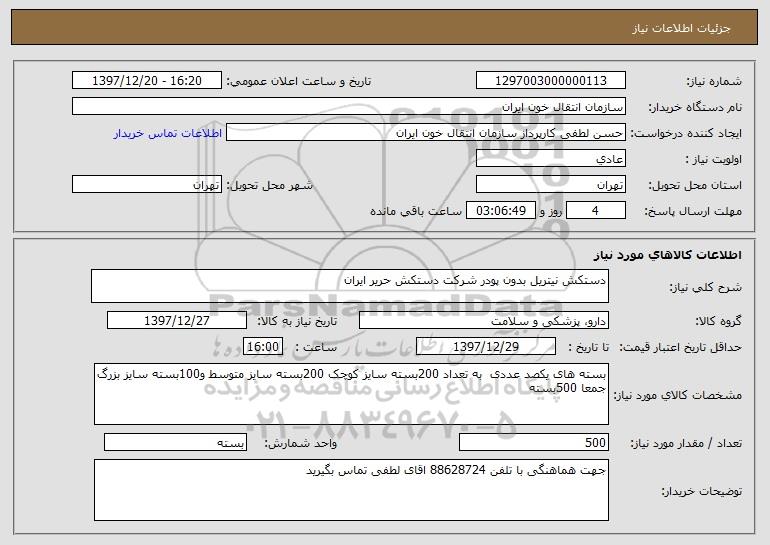Click the label شرح کلی نیاز
This screenshot has height=545, width=770.
(x=706, y=287)
